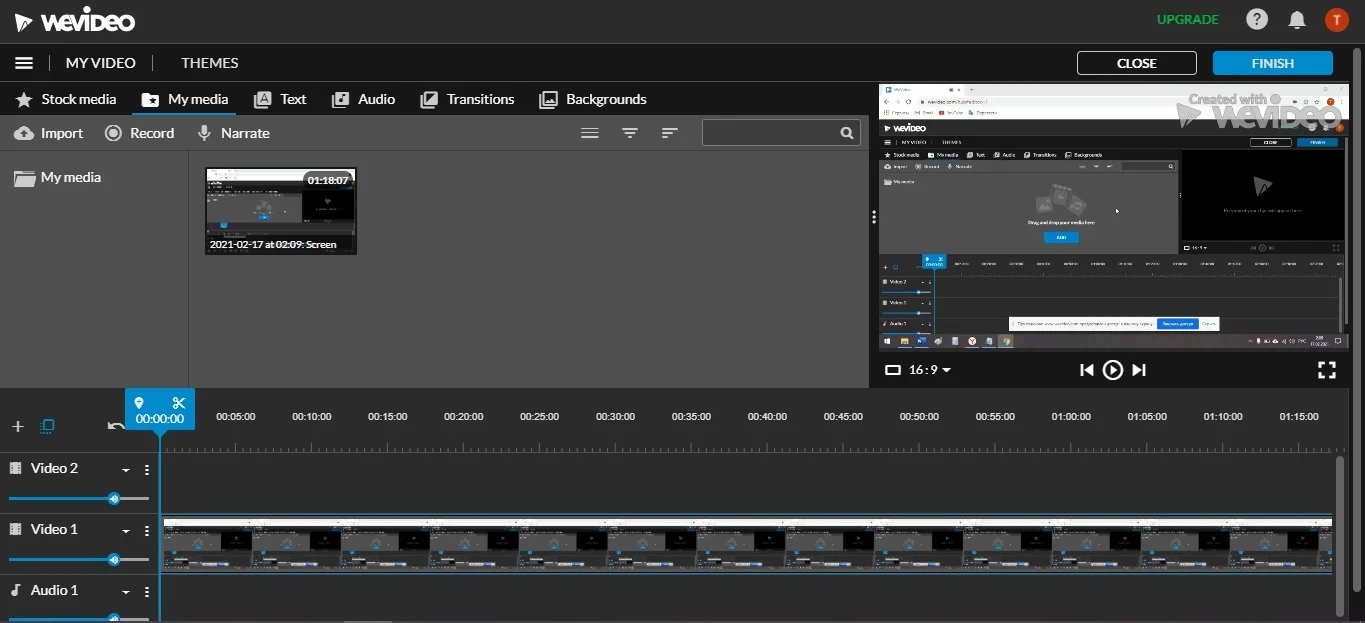
Task: Play the preview video
Action: click(x=1113, y=370)
